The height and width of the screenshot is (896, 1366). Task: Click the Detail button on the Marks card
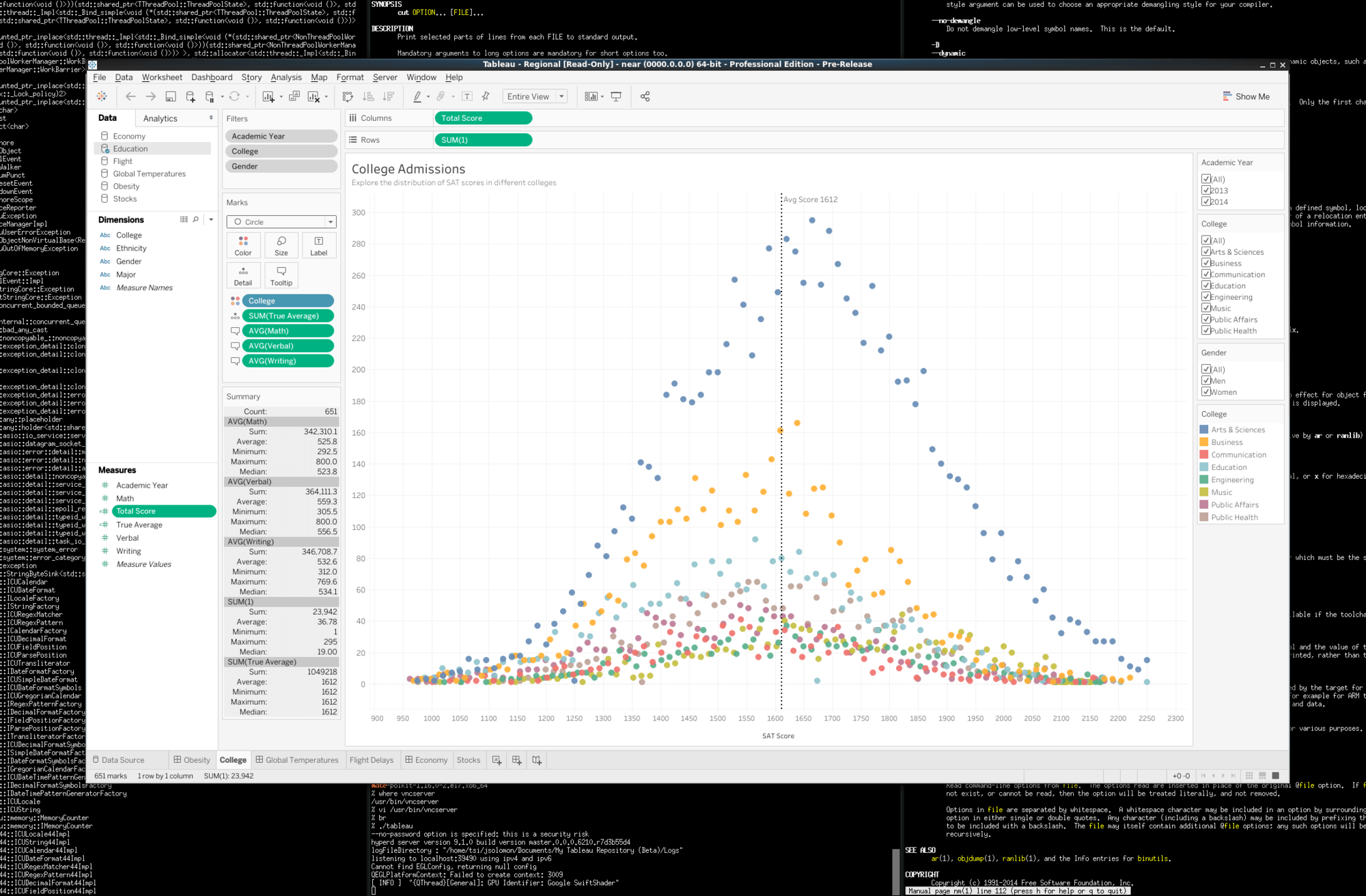coord(243,276)
